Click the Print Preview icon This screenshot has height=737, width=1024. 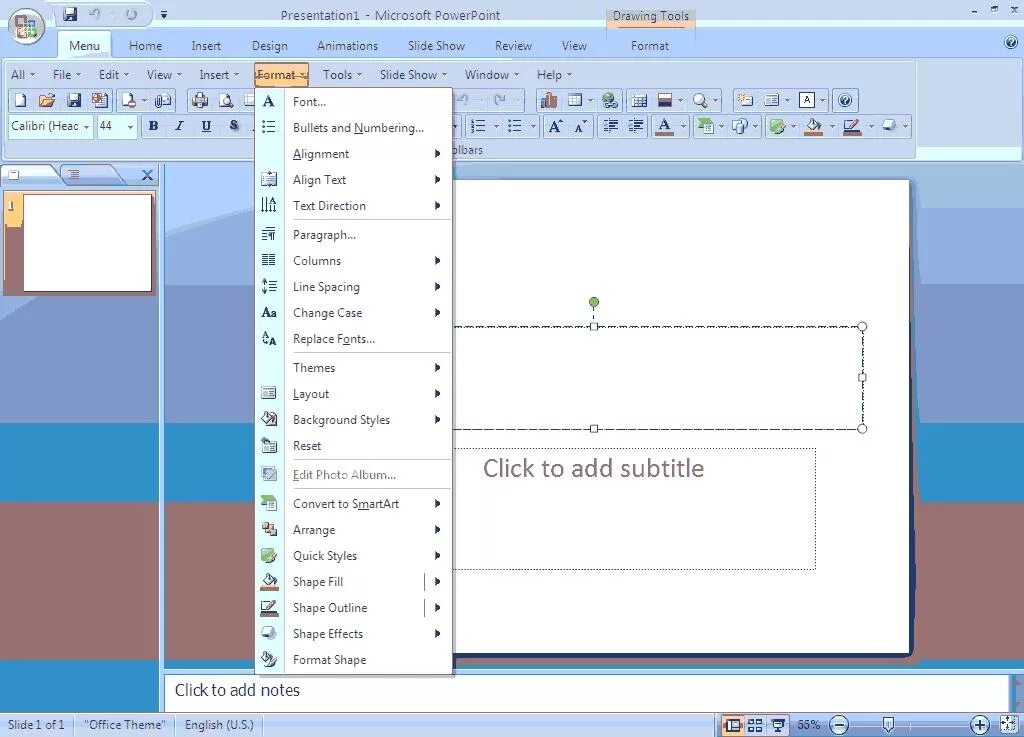pyautogui.click(x=226, y=101)
